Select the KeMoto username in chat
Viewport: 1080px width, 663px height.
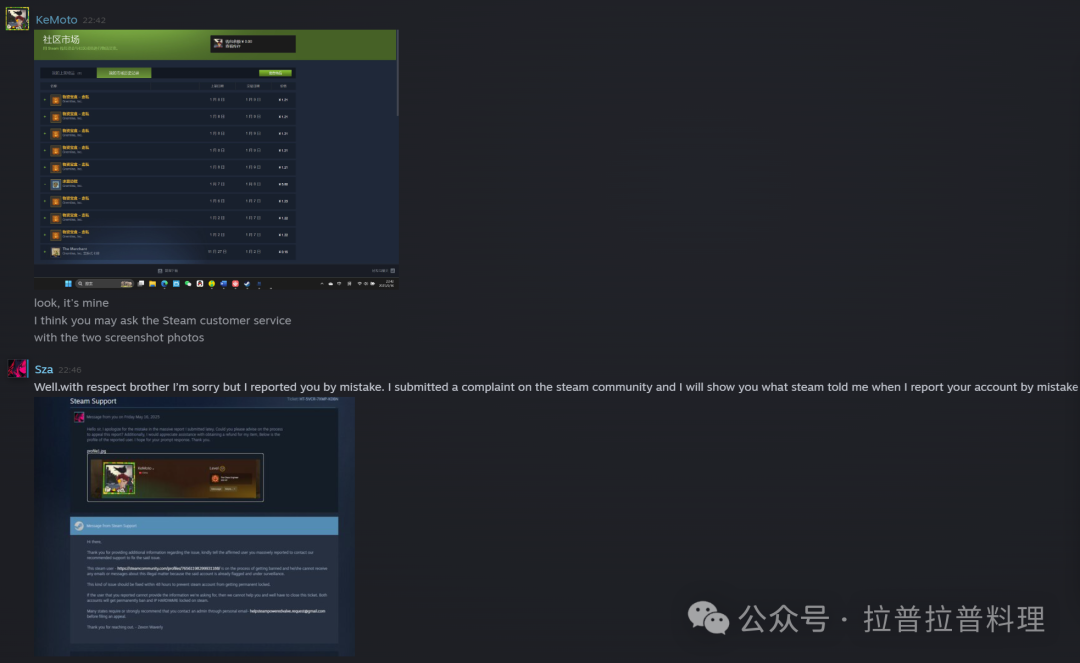click(56, 20)
